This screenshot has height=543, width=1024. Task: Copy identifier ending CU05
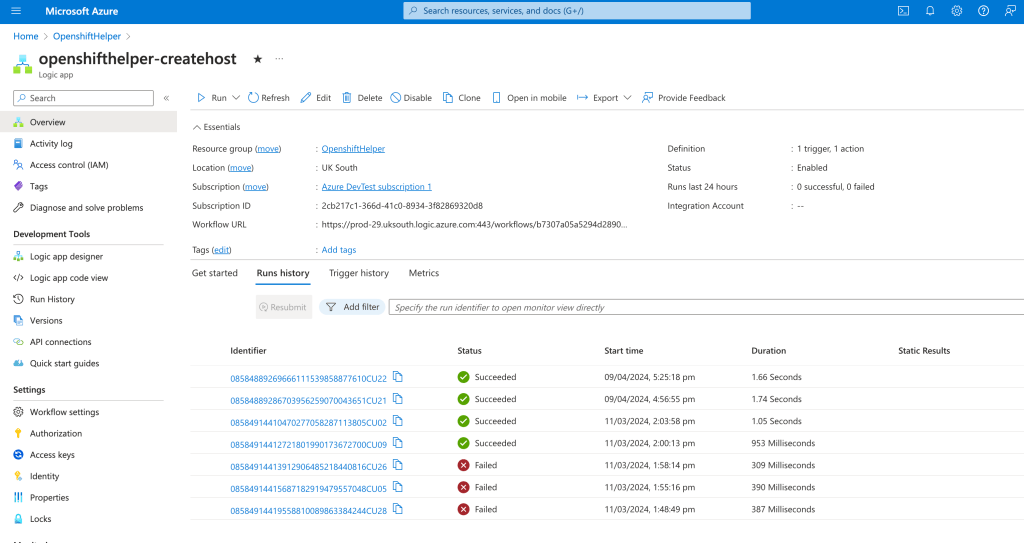point(398,487)
